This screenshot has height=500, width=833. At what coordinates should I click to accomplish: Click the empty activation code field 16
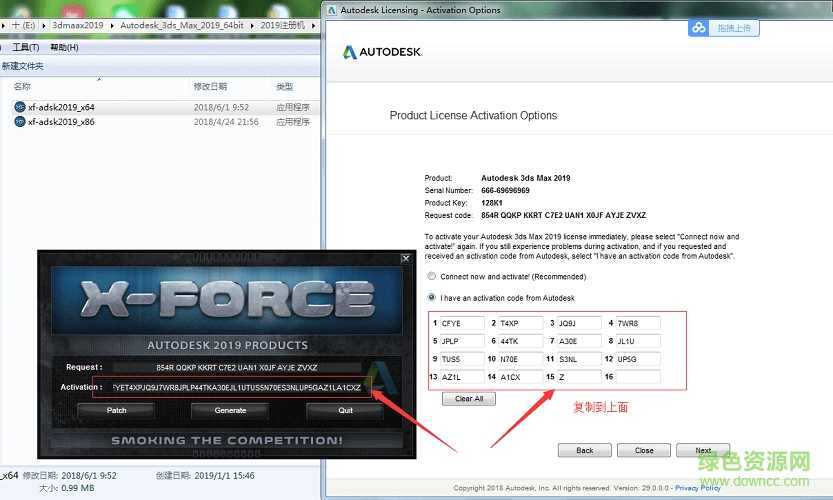[638, 377]
